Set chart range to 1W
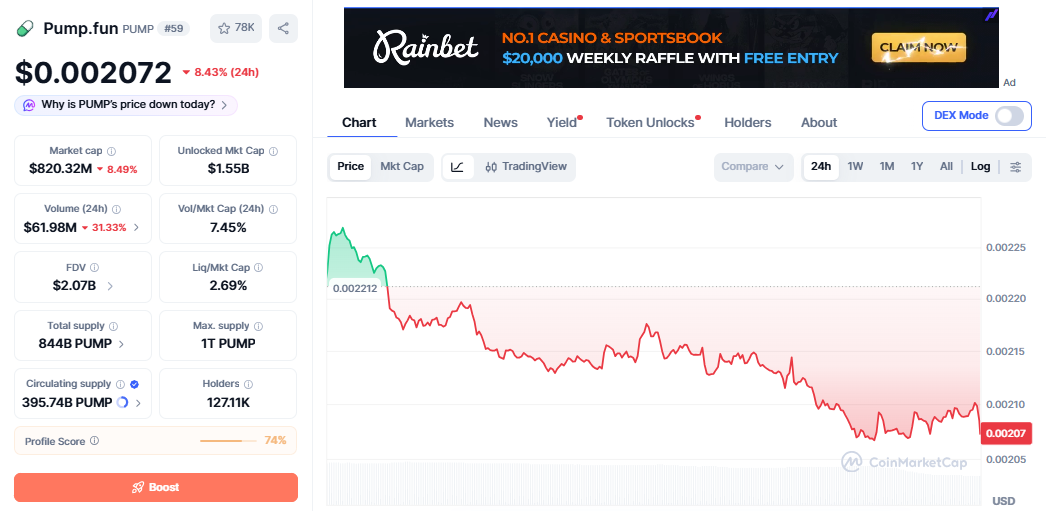The height and width of the screenshot is (511, 1046). [855, 167]
